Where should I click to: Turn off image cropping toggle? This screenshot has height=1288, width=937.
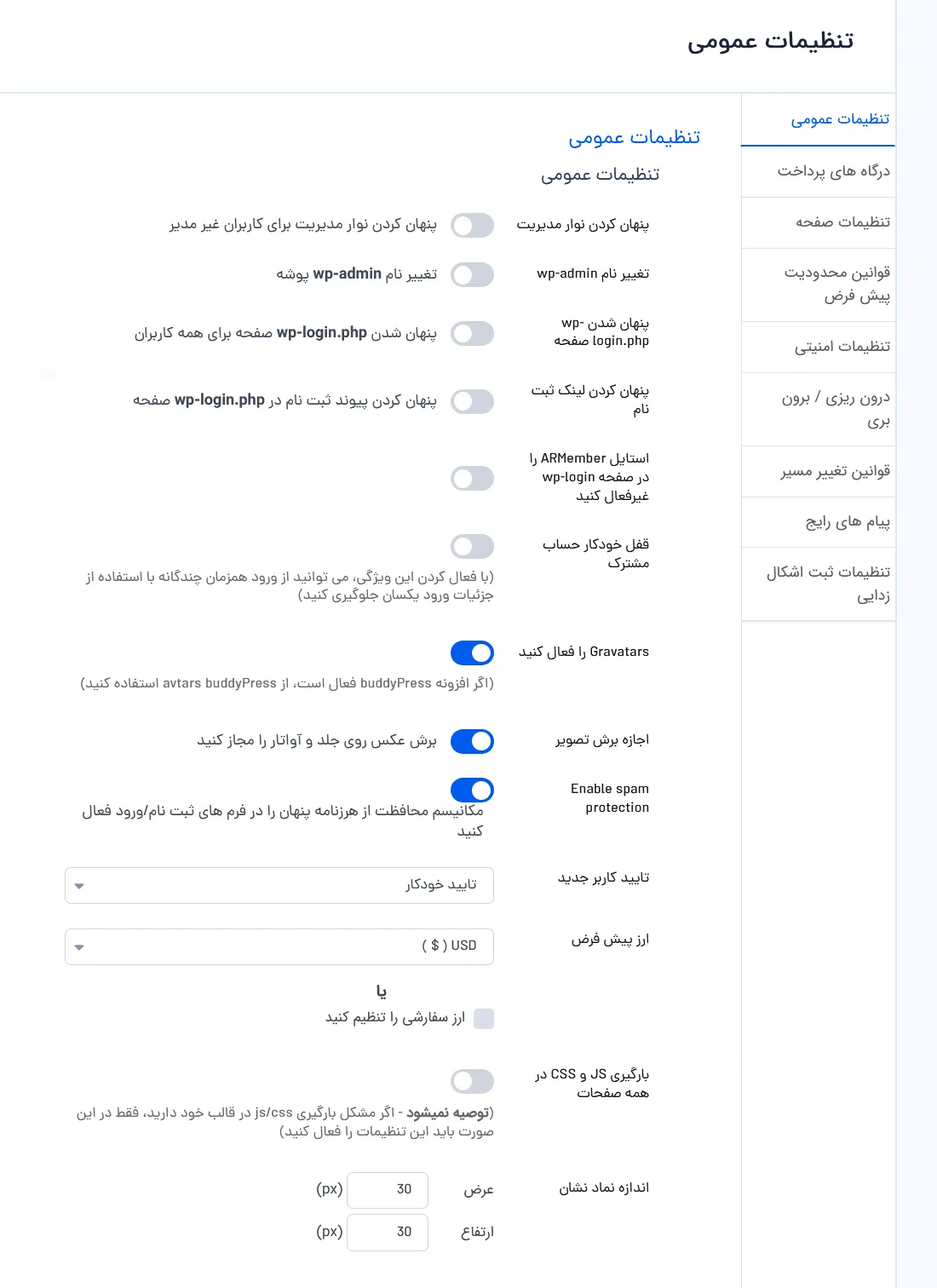click(x=472, y=741)
